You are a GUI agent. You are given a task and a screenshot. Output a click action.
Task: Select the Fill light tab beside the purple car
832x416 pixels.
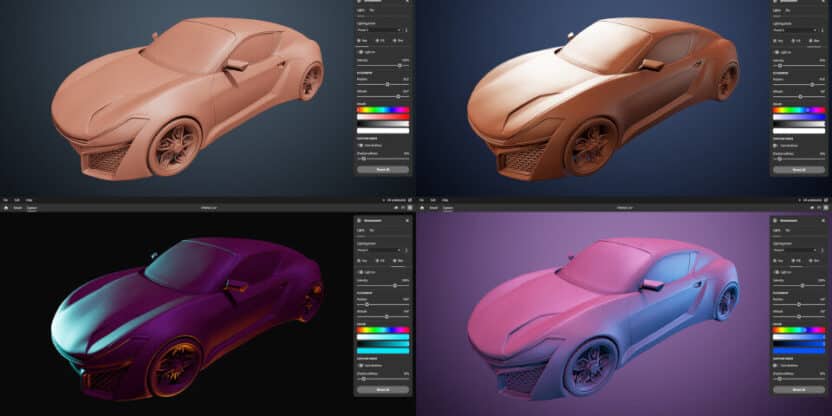point(380,261)
